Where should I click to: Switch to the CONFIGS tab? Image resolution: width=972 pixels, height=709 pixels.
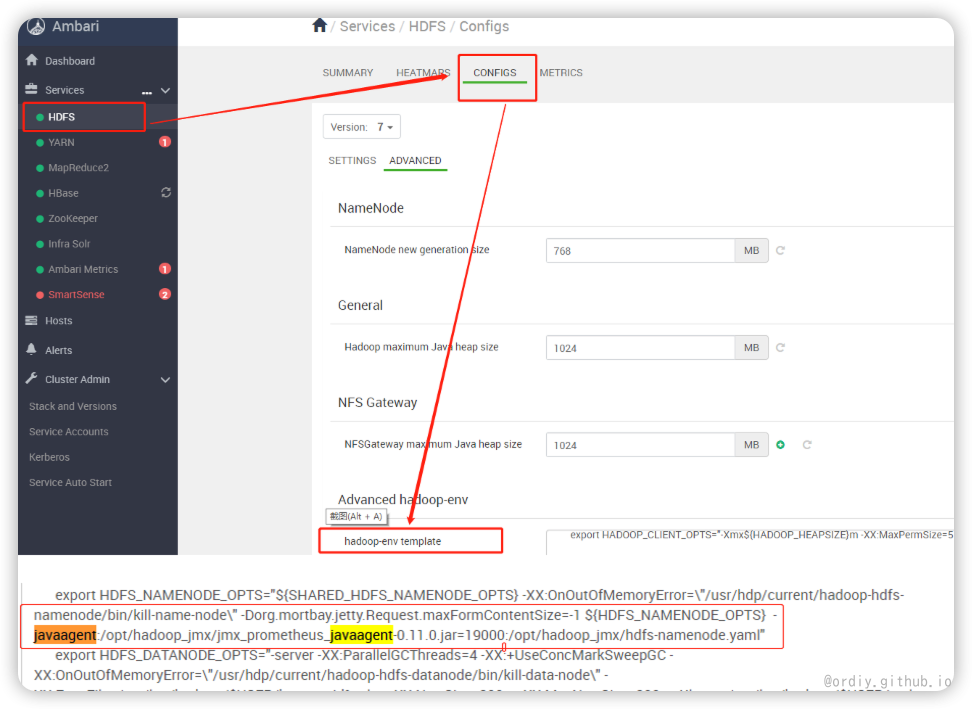(x=495, y=73)
